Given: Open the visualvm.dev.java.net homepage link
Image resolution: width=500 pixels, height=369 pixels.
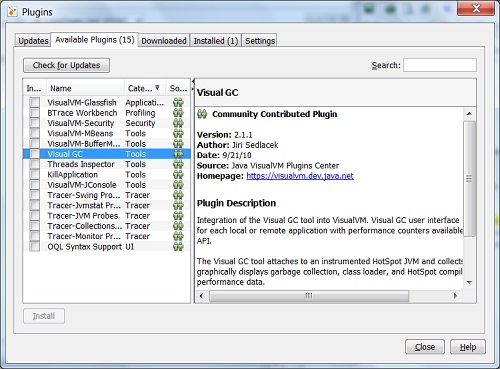Looking at the screenshot, I should [x=300, y=176].
